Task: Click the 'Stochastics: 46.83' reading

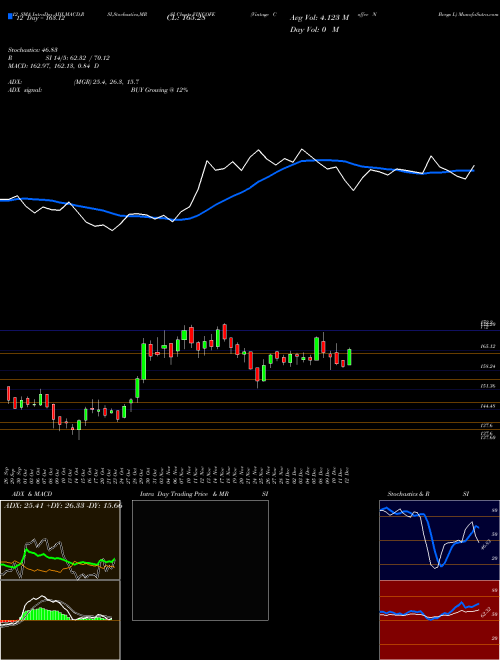Action: click(32, 50)
